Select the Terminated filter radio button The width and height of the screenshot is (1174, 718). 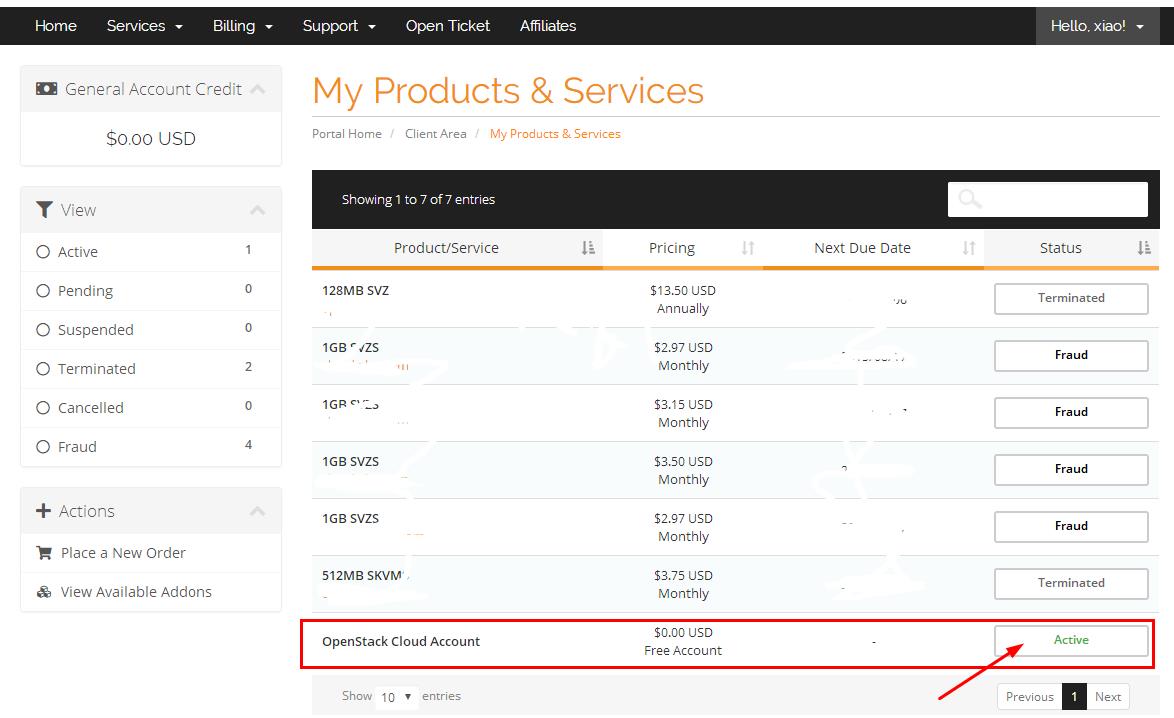point(43,368)
